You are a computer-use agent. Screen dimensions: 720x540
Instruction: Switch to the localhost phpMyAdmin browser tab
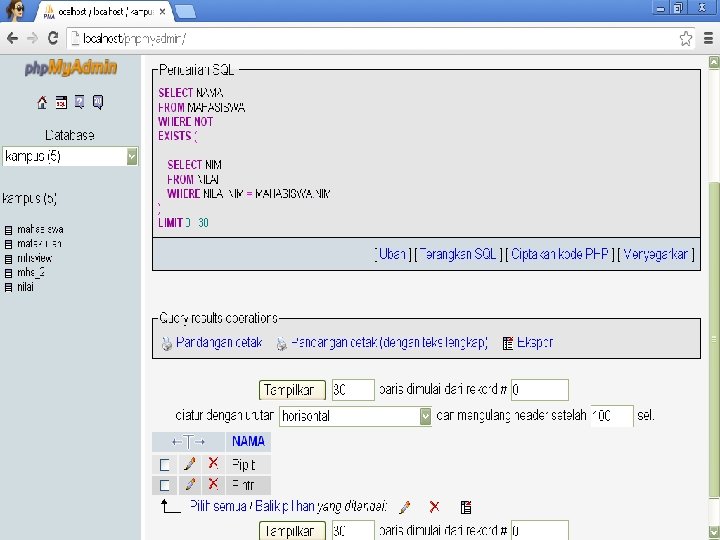point(104,12)
